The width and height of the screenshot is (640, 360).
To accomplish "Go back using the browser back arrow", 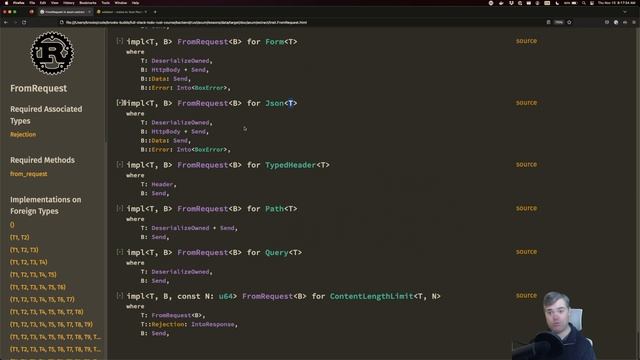I will point(6,22).
